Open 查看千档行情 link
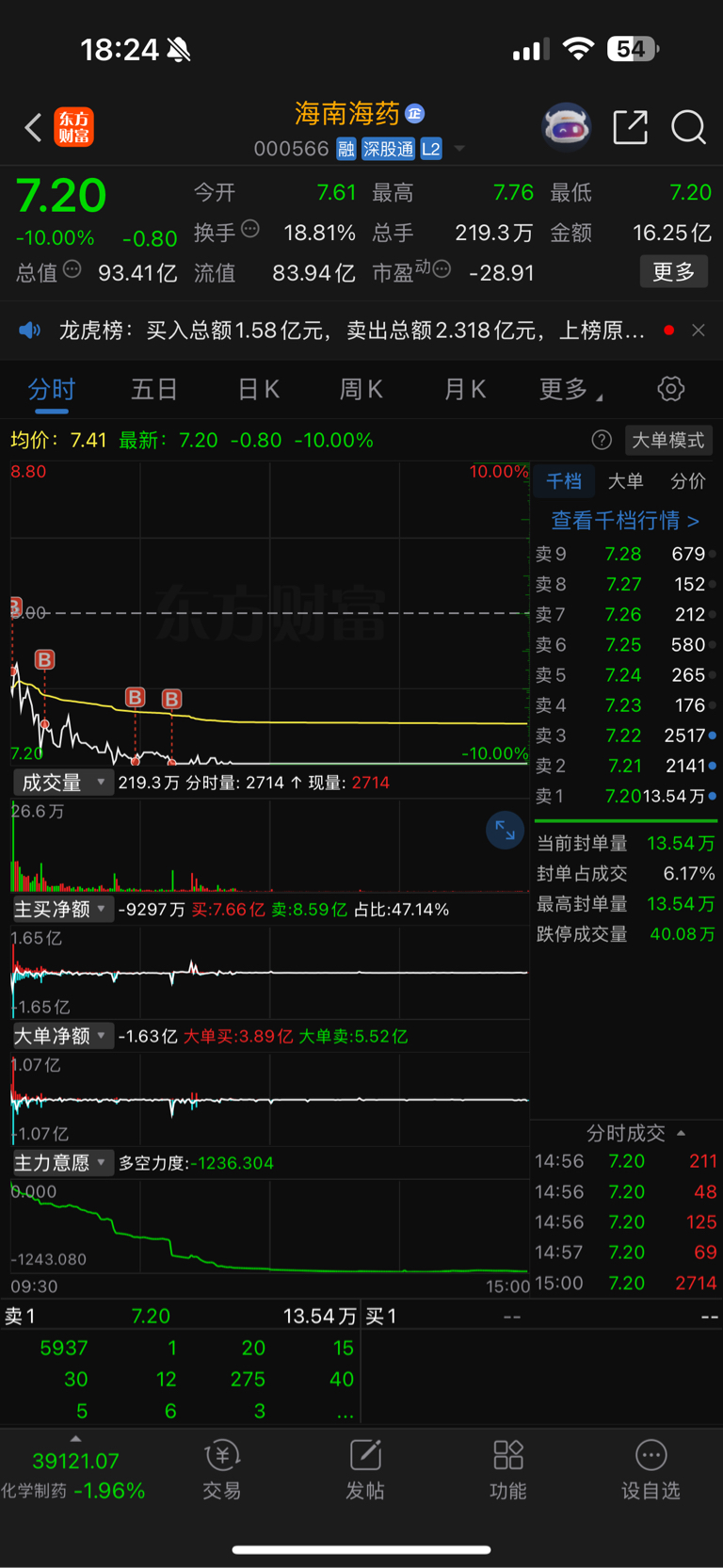 click(x=625, y=521)
